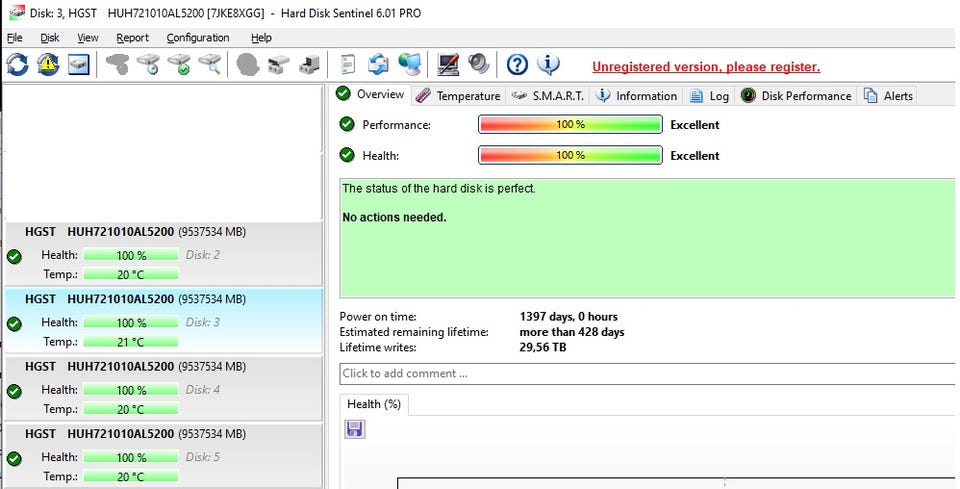Click the 29,56 TB lifetime writes value
960x489 pixels.
pyautogui.click(x=542, y=347)
